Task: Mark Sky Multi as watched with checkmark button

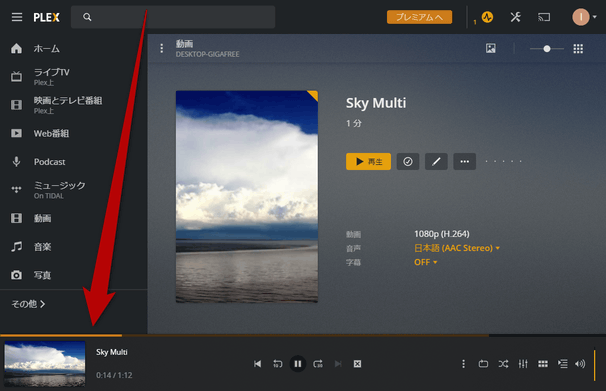Action: click(x=408, y=162)
